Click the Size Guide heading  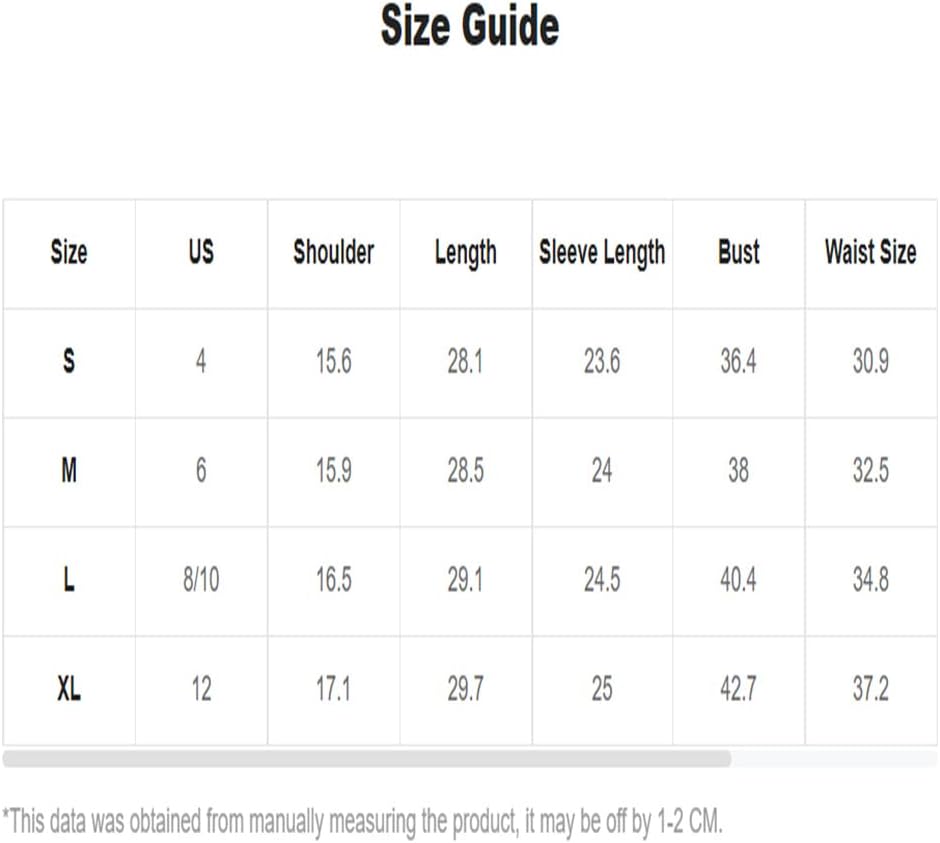pyautogui.click(x=470, y=25)
